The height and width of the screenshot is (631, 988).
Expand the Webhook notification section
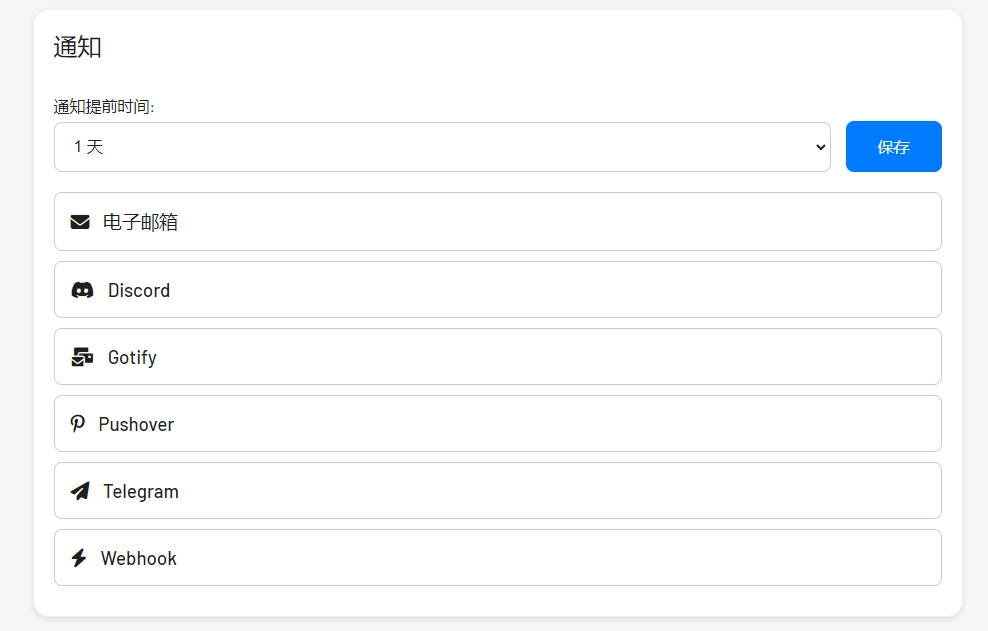pyautogui.click(x=497, y=558)
